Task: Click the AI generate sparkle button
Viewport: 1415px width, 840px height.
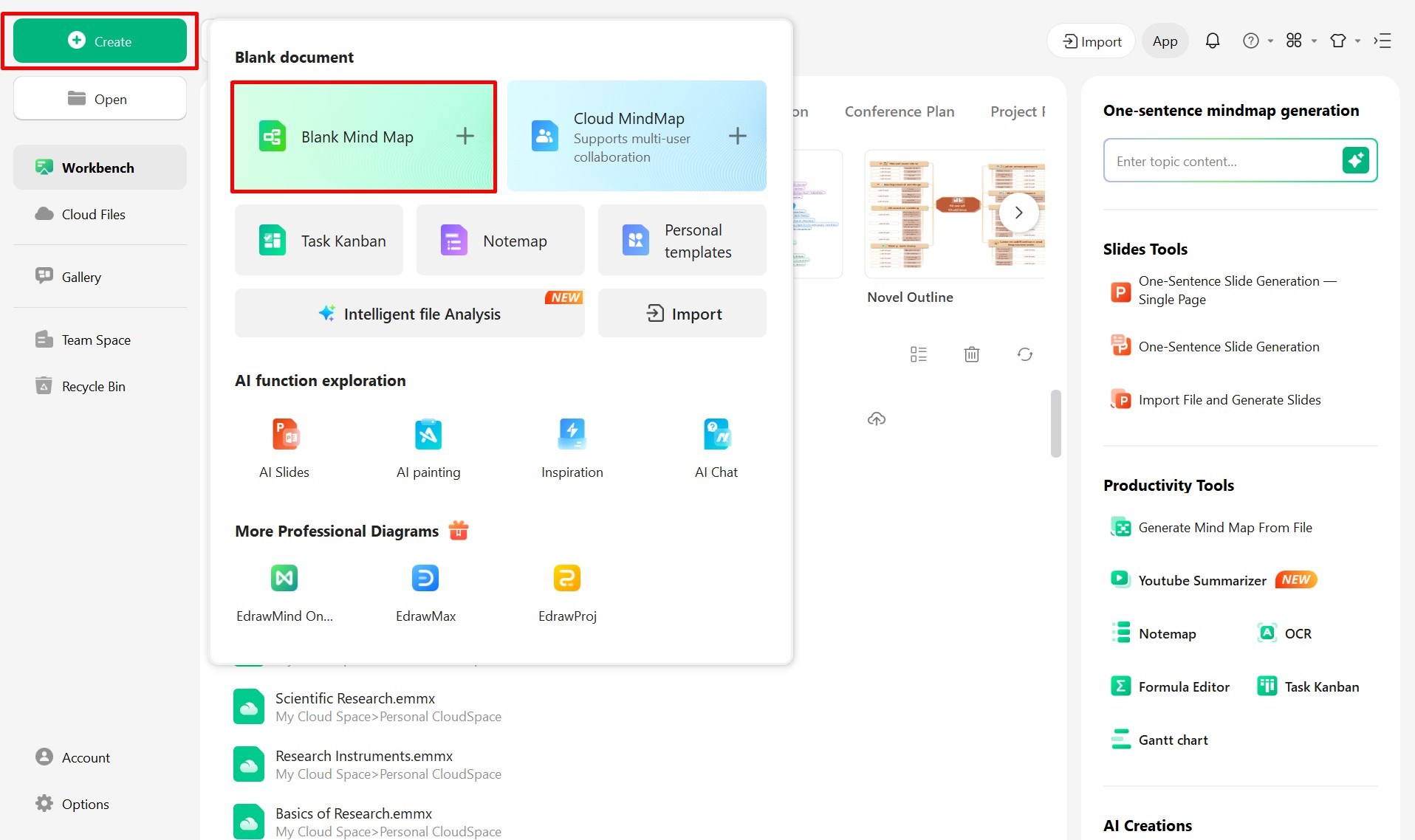Action: click(x=1355, y=160)
